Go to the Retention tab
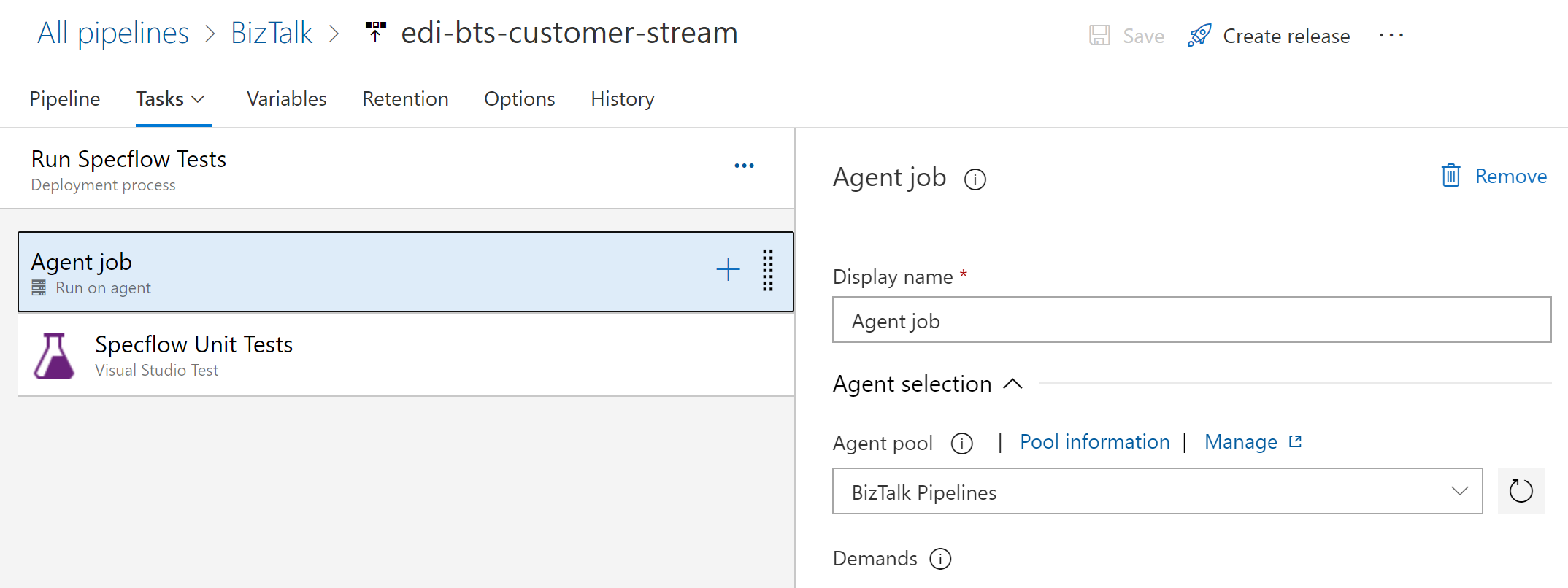This screenshot has height=588, width=1568. click(406, 98)
